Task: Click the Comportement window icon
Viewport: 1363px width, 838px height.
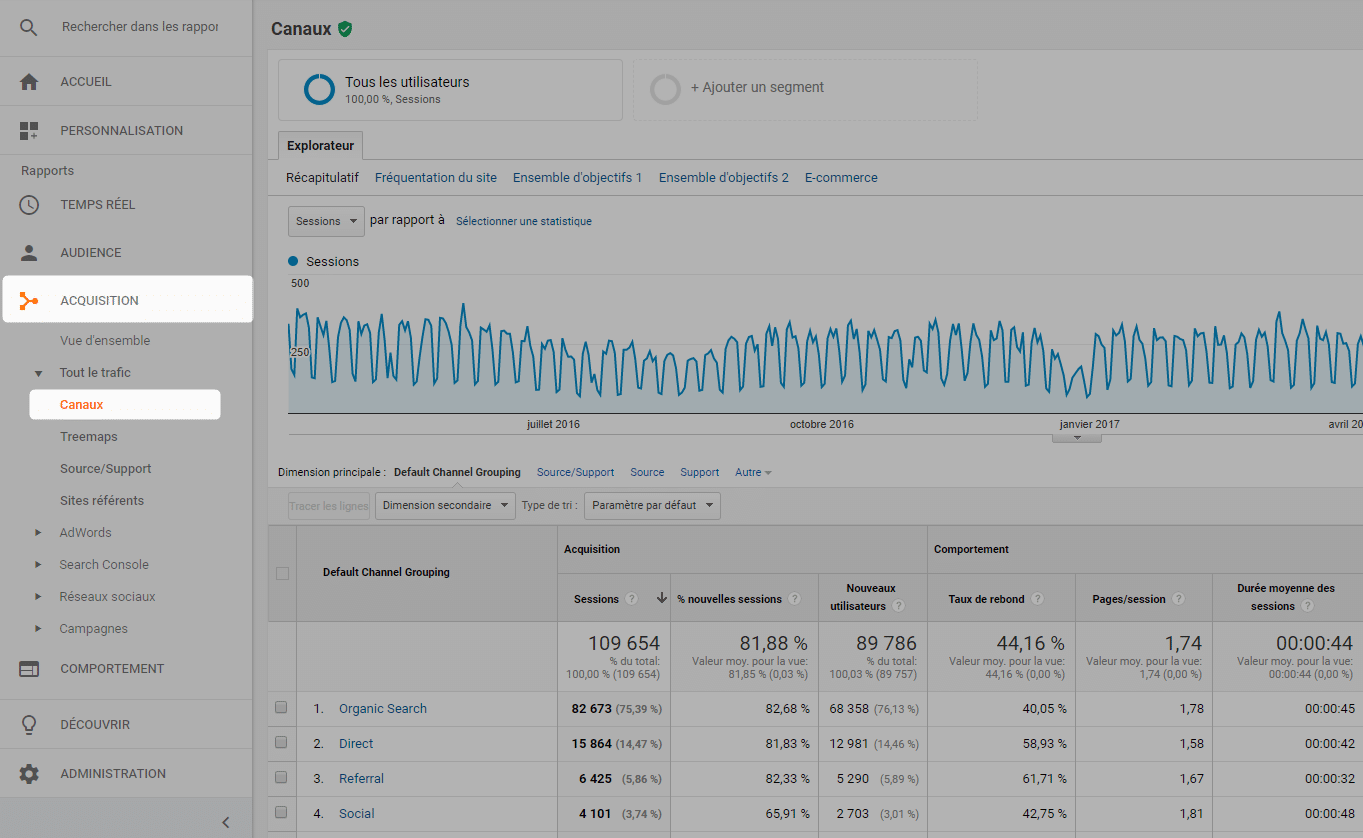Action: 29,669
